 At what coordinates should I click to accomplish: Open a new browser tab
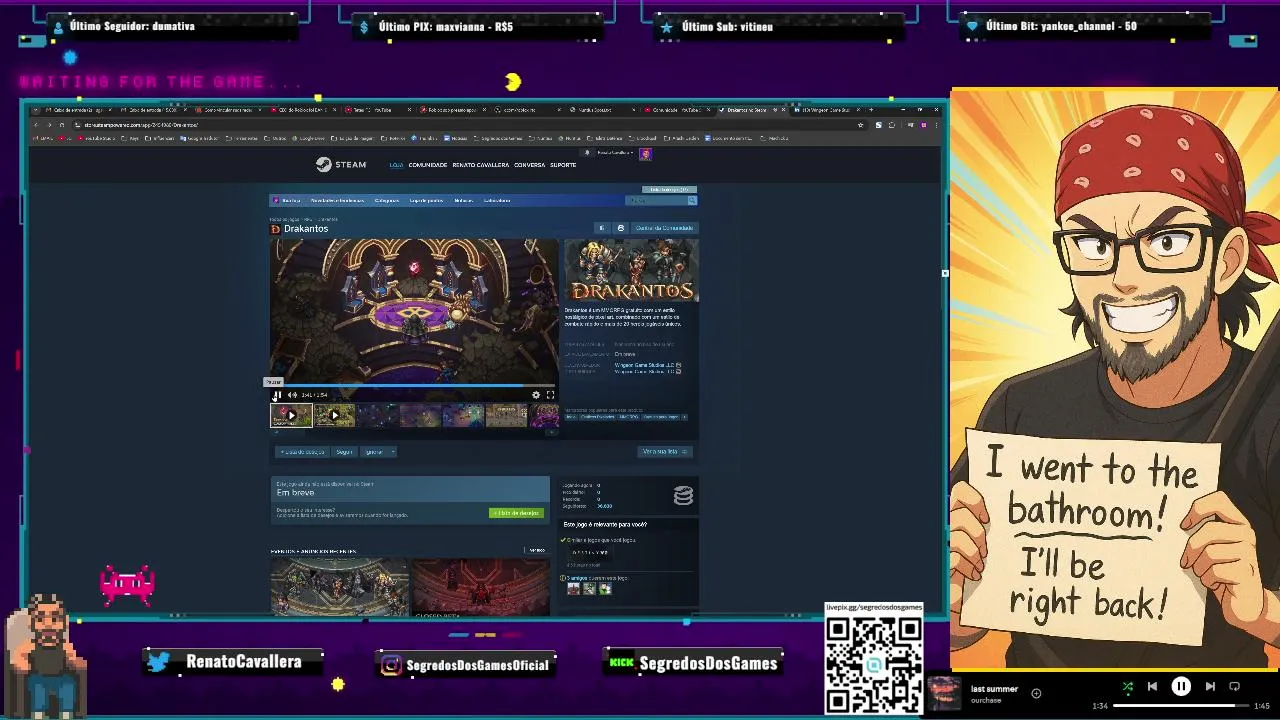pos(871,110)
